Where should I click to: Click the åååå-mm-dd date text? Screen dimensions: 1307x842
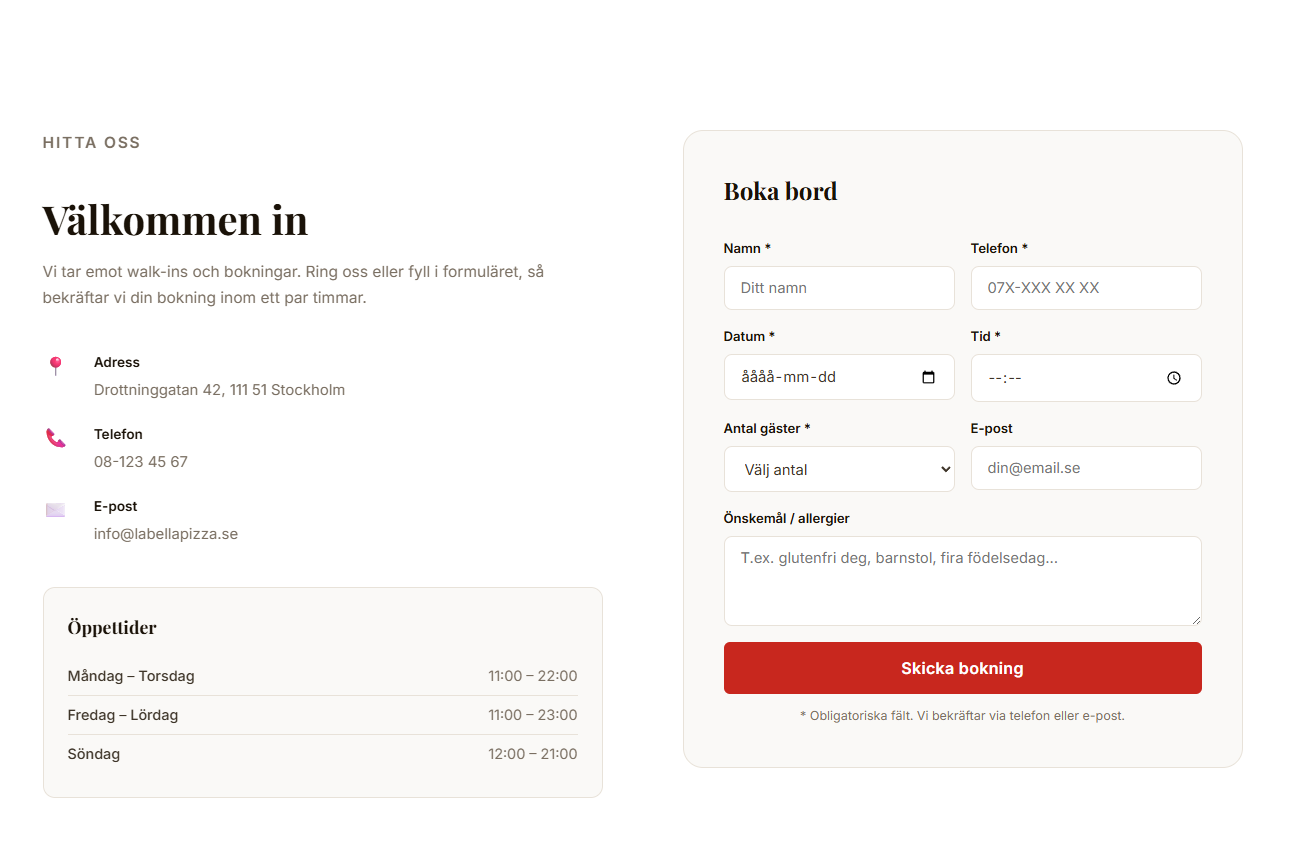tap(788, 377)
